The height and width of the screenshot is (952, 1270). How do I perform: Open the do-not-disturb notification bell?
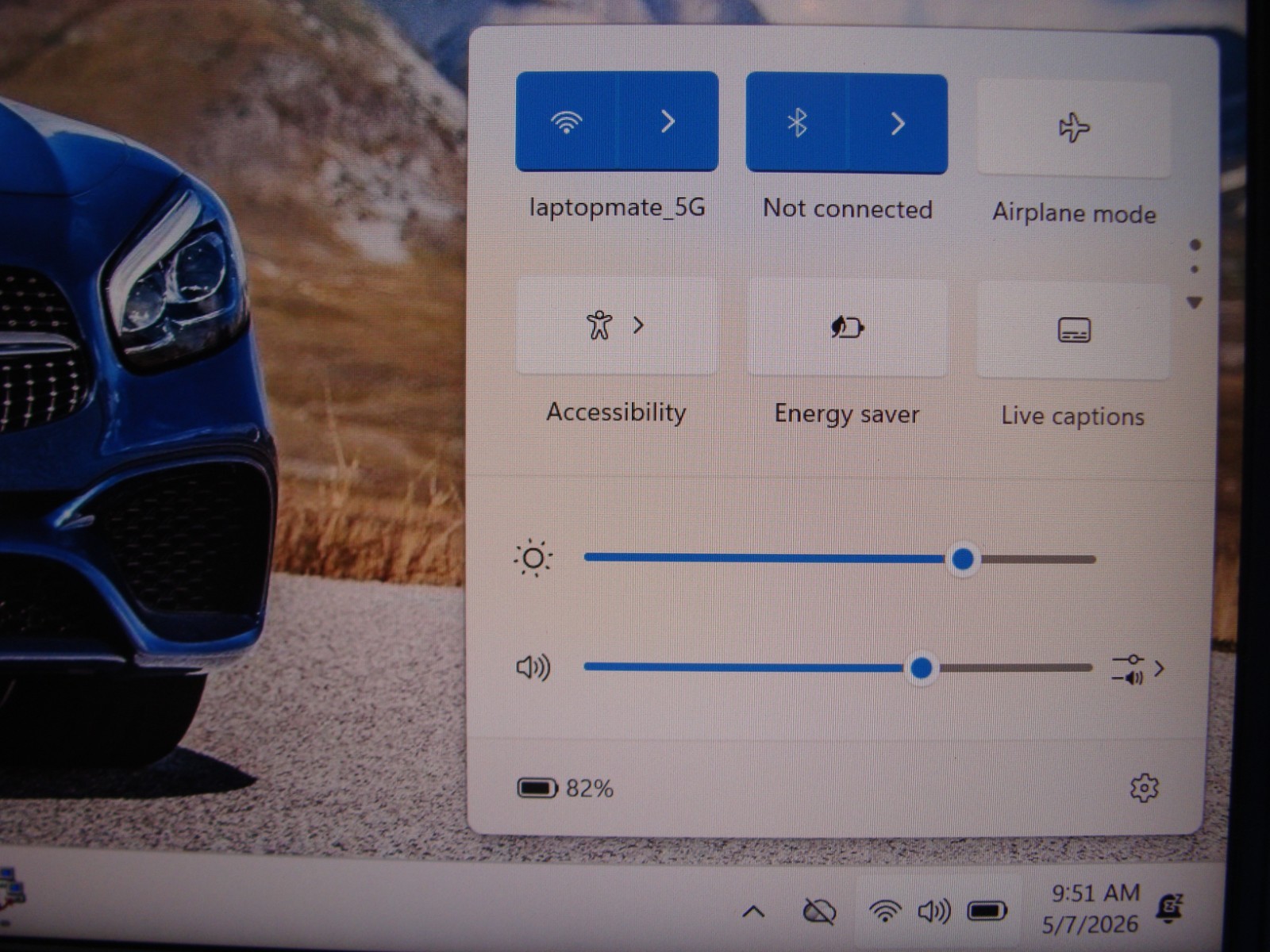tap(1170, 908)
